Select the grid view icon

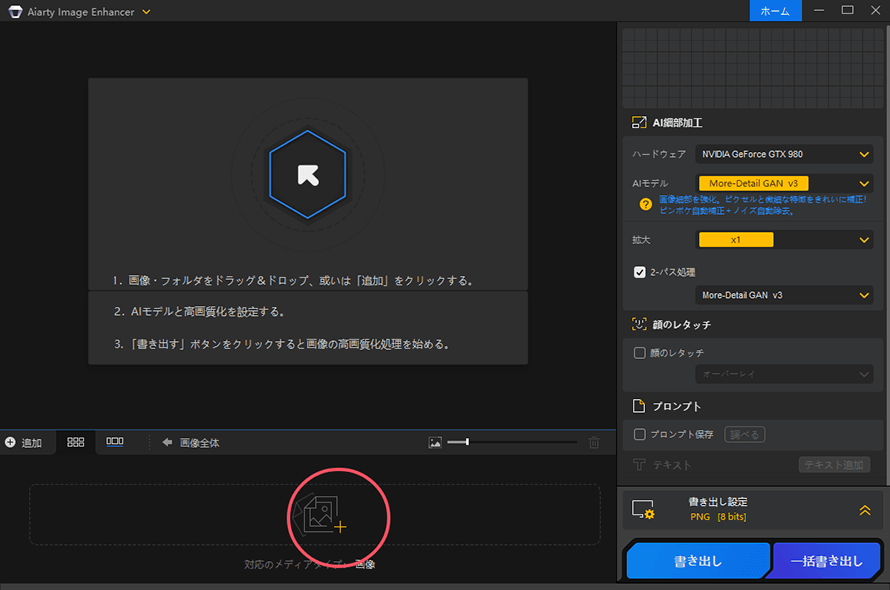point(74,442)
